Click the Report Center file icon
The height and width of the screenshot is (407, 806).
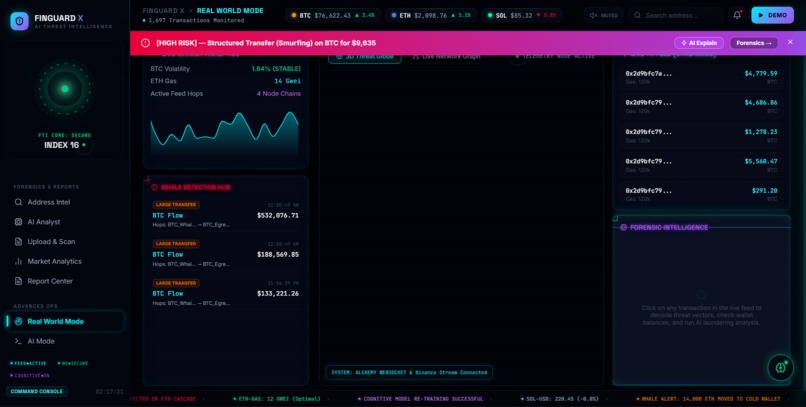point(19,281)
